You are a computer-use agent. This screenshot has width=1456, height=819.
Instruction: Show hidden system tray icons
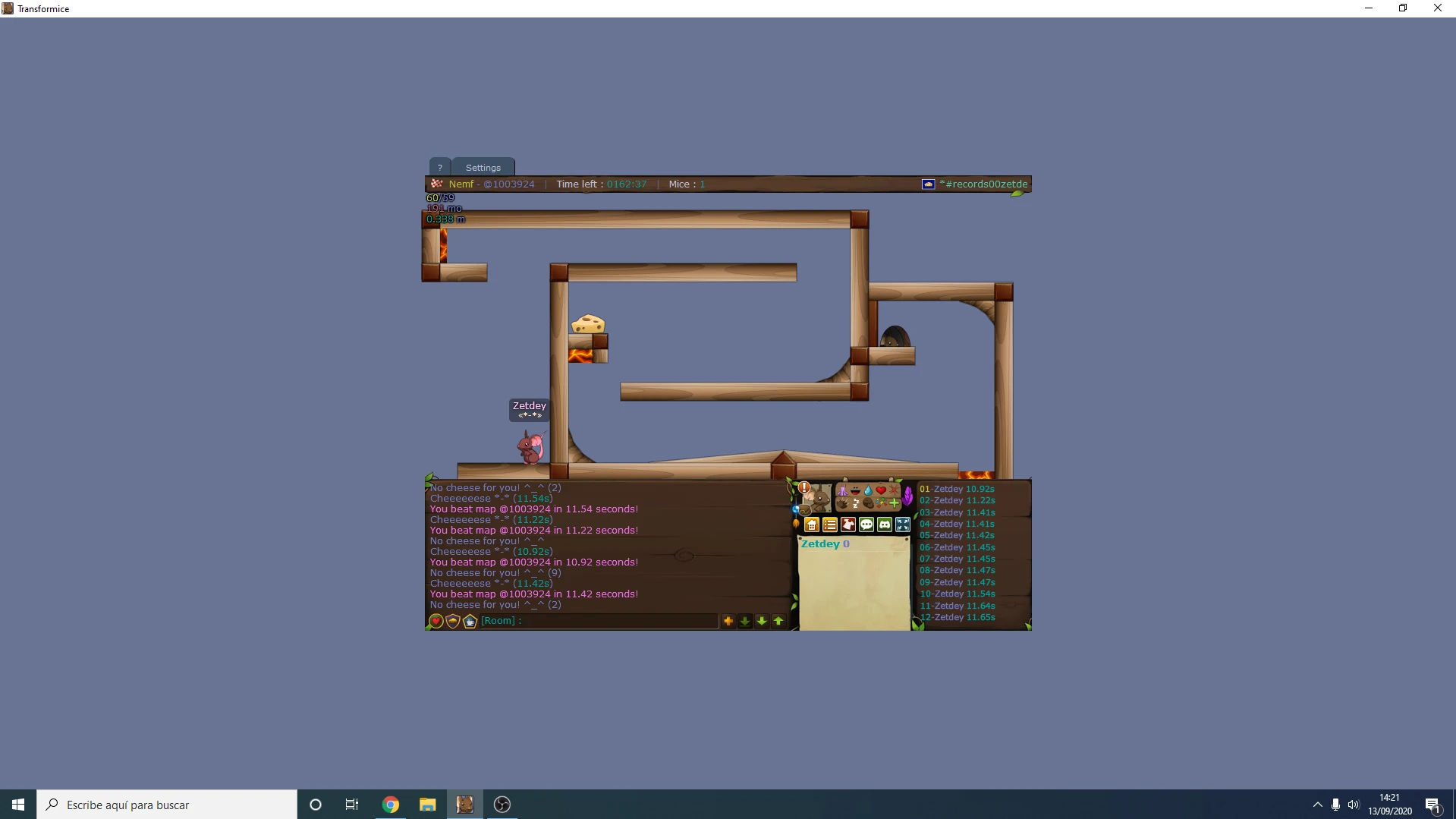coord(1317,805)
